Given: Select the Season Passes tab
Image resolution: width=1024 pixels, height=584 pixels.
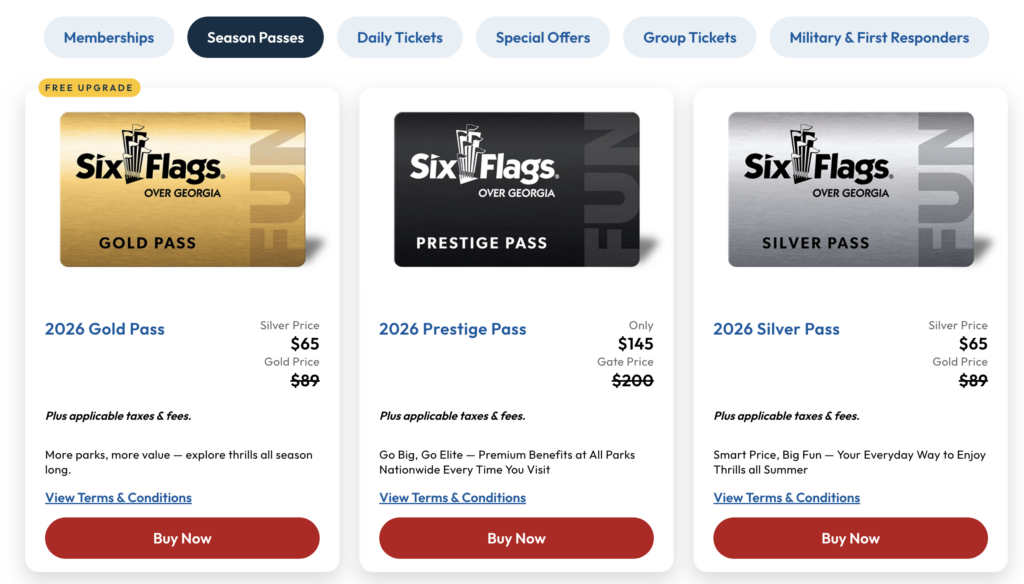Looking at the screenshot, I should [255, 37].
